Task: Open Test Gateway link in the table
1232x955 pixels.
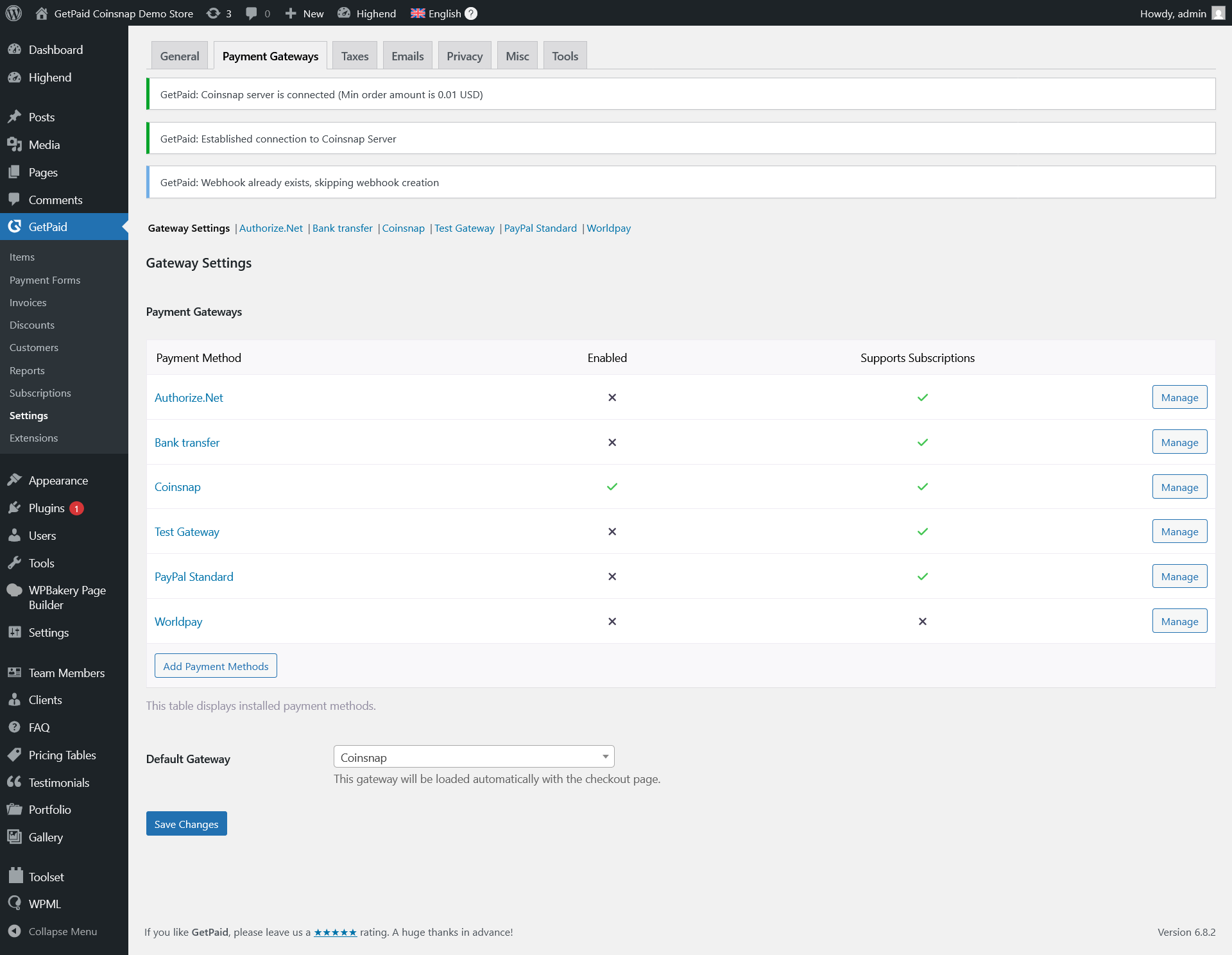Action: 187,531
